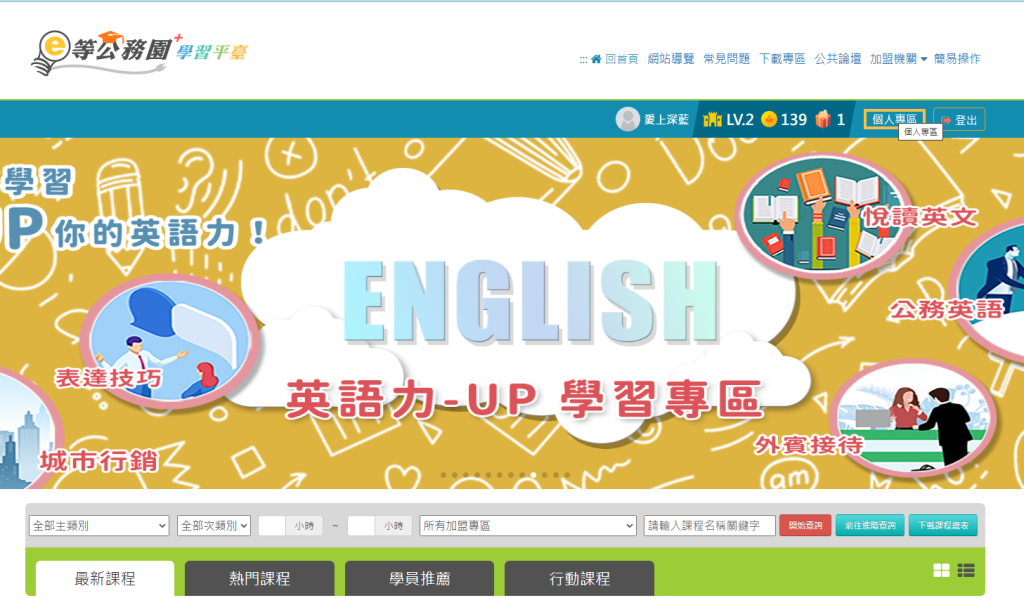This screenshot has width=1024, height=598.
Task: Open the gift box rewards icon
Action: pyautogui.click(x=823, y=119)
